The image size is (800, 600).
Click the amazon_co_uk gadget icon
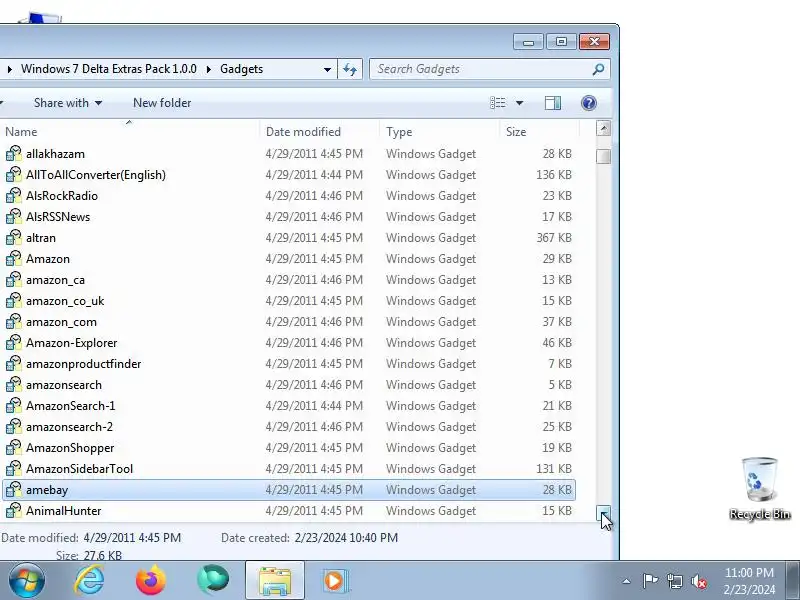(14, 301)
